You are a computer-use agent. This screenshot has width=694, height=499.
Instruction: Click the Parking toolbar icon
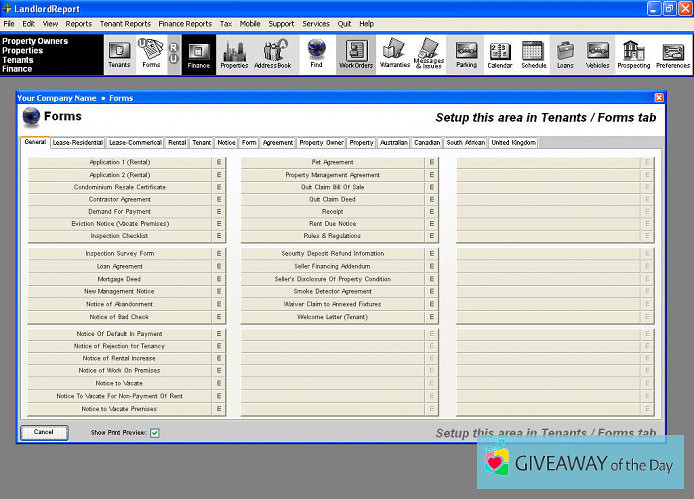point(466,54)
